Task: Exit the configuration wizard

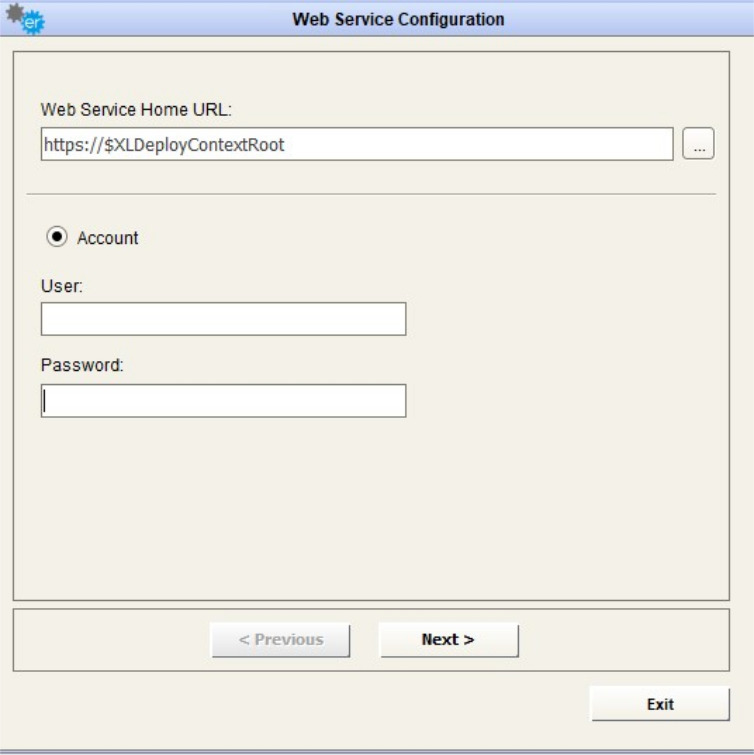Action: coord(660,704)
